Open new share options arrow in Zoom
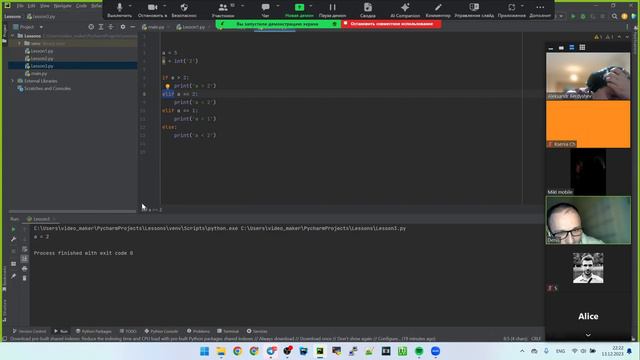The height and width of the screenshot is (360, 640). (311, 6)
